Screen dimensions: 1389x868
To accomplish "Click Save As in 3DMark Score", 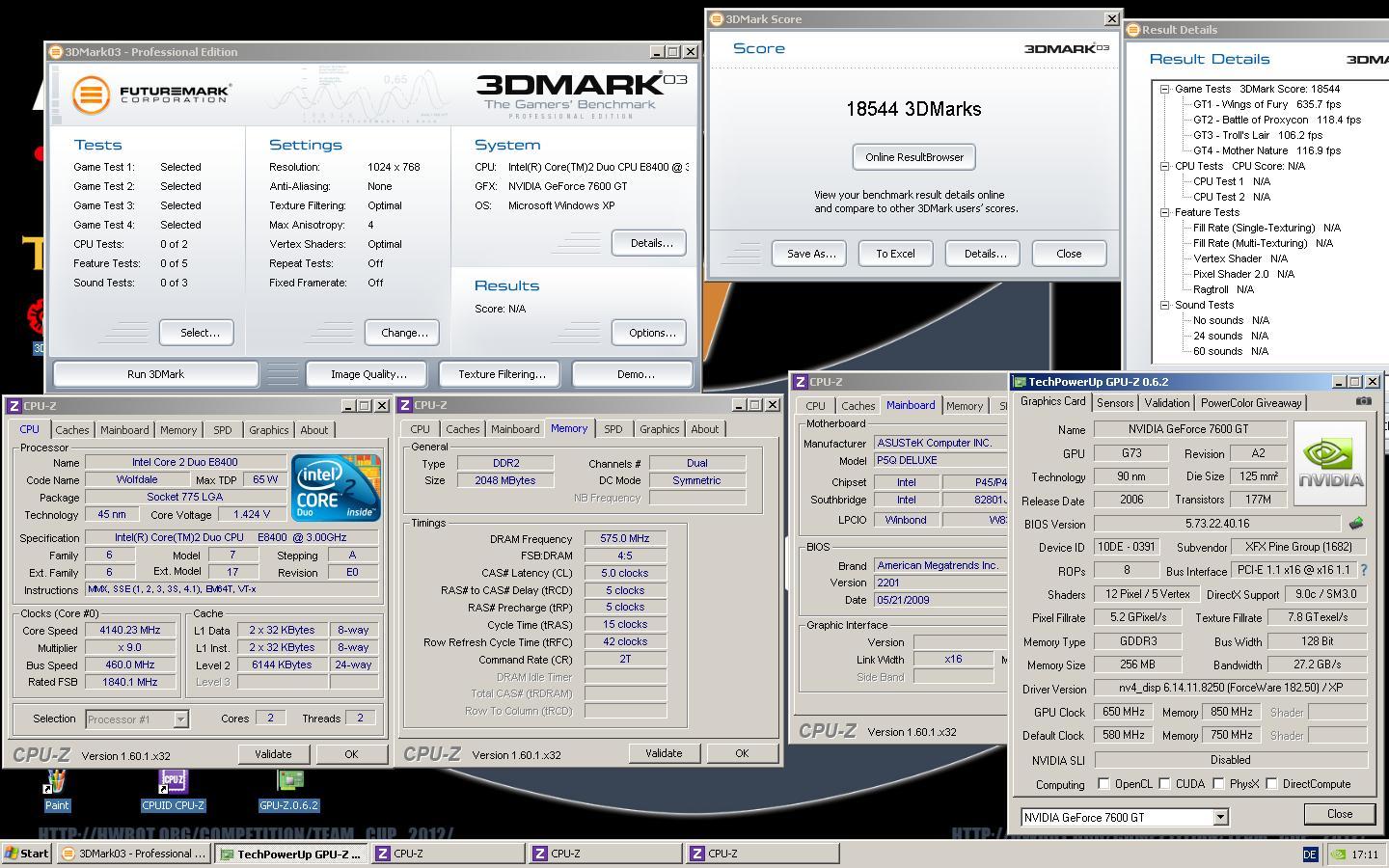I will tap(811, 254).
